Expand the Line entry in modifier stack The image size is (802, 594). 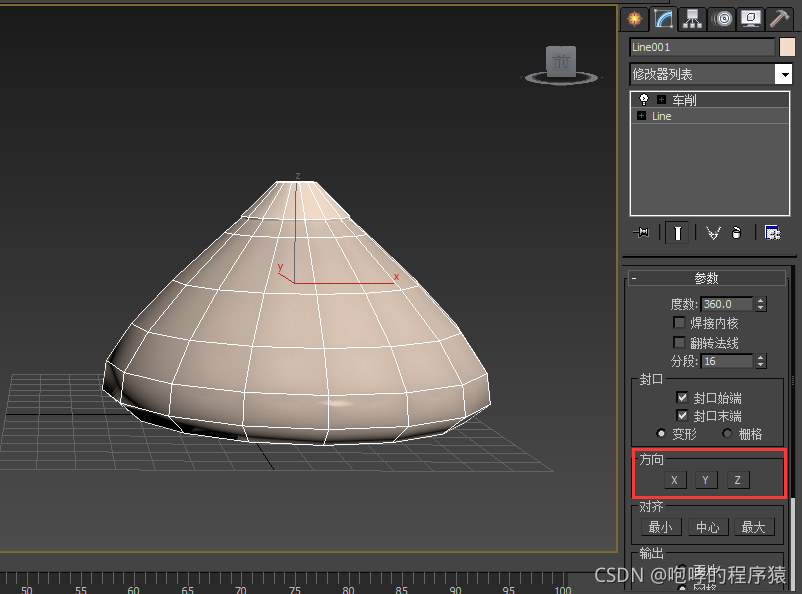tap(641, 116)
